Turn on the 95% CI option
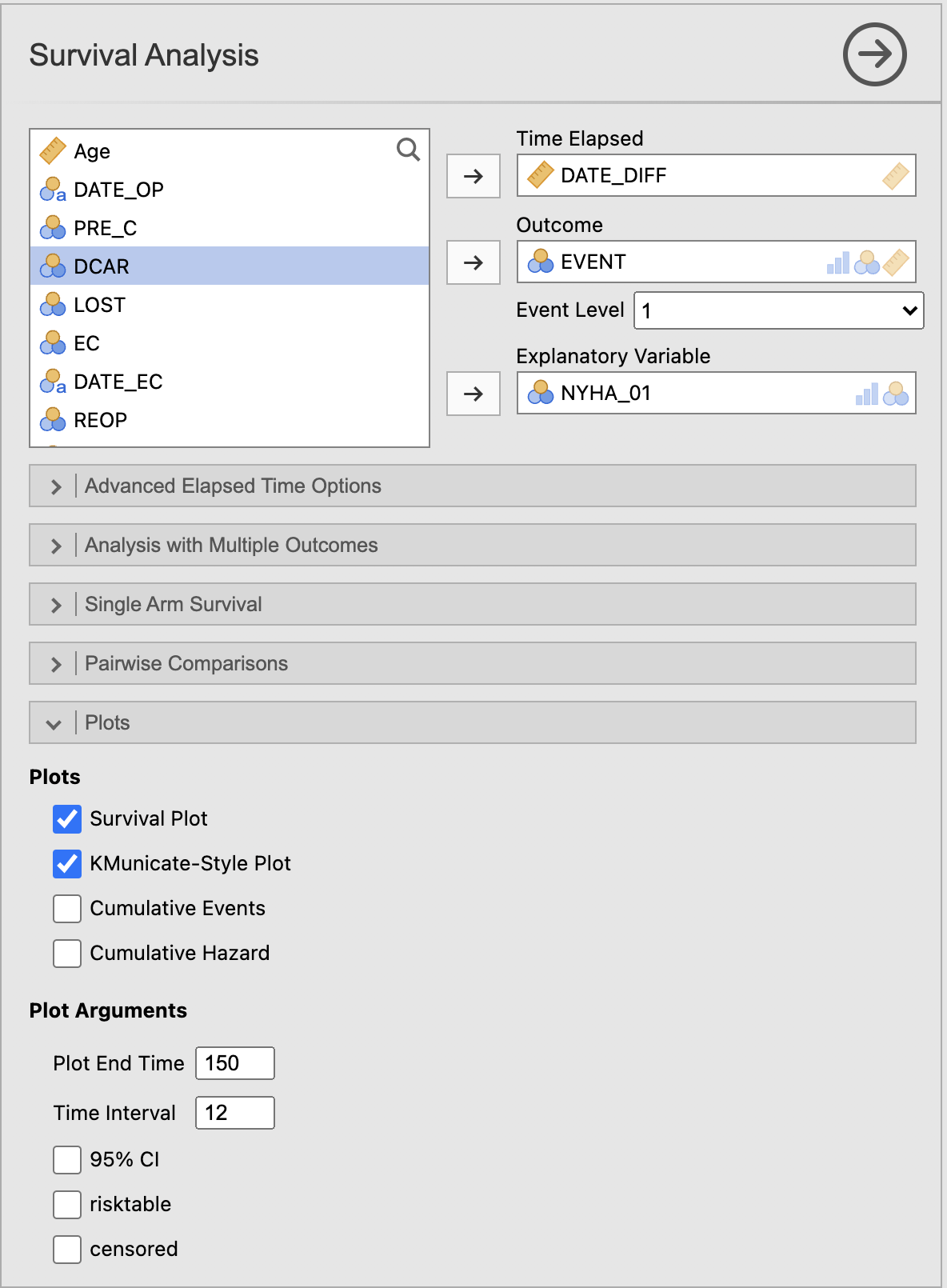947x1288 pixels. 67,1160
